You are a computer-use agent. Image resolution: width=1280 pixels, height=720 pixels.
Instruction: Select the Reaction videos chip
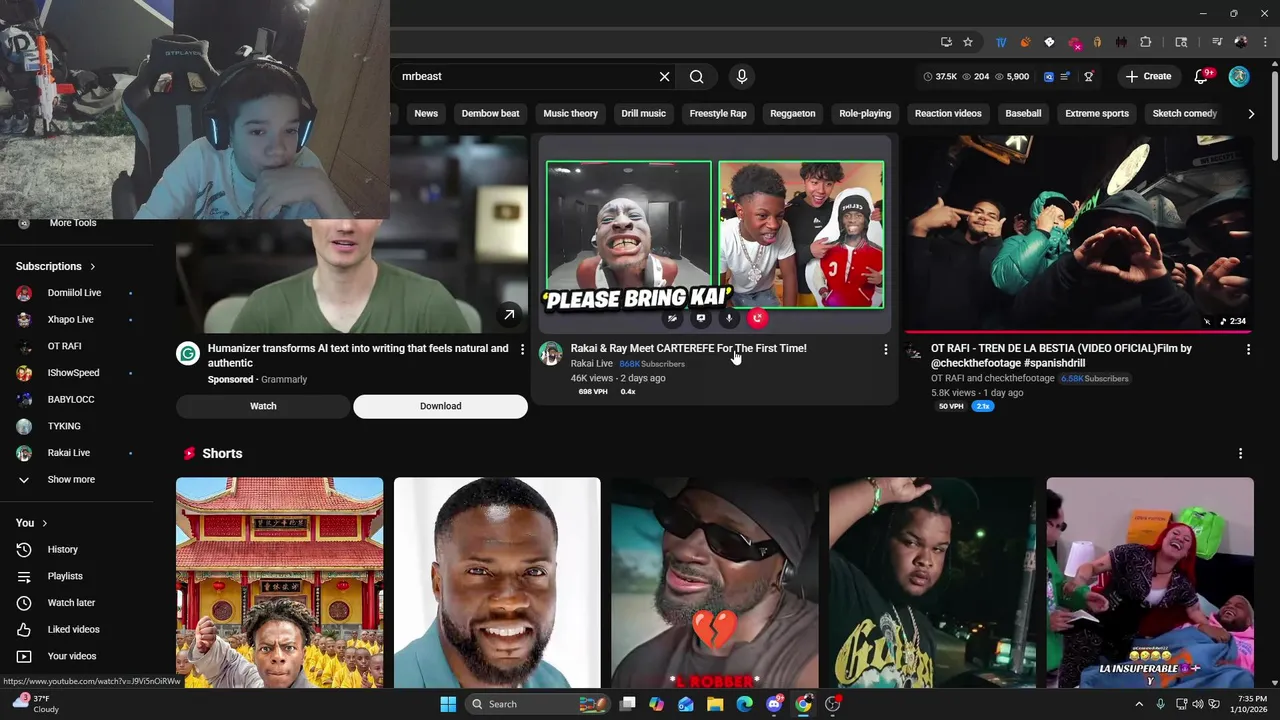(948, 113)
